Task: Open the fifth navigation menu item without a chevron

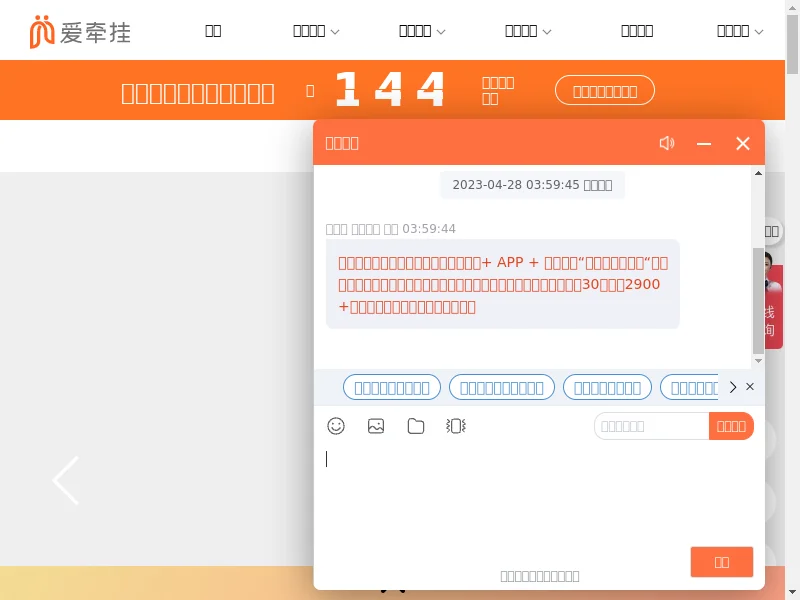Action: [x=637, y=31]
